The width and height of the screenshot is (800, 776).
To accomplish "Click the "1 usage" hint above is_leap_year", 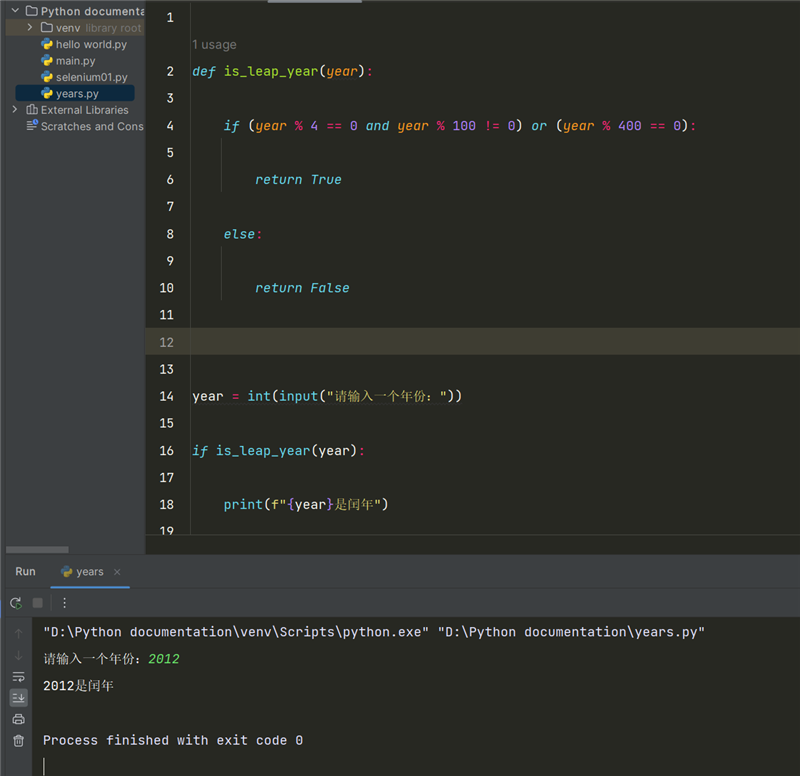I will point(214,45).
